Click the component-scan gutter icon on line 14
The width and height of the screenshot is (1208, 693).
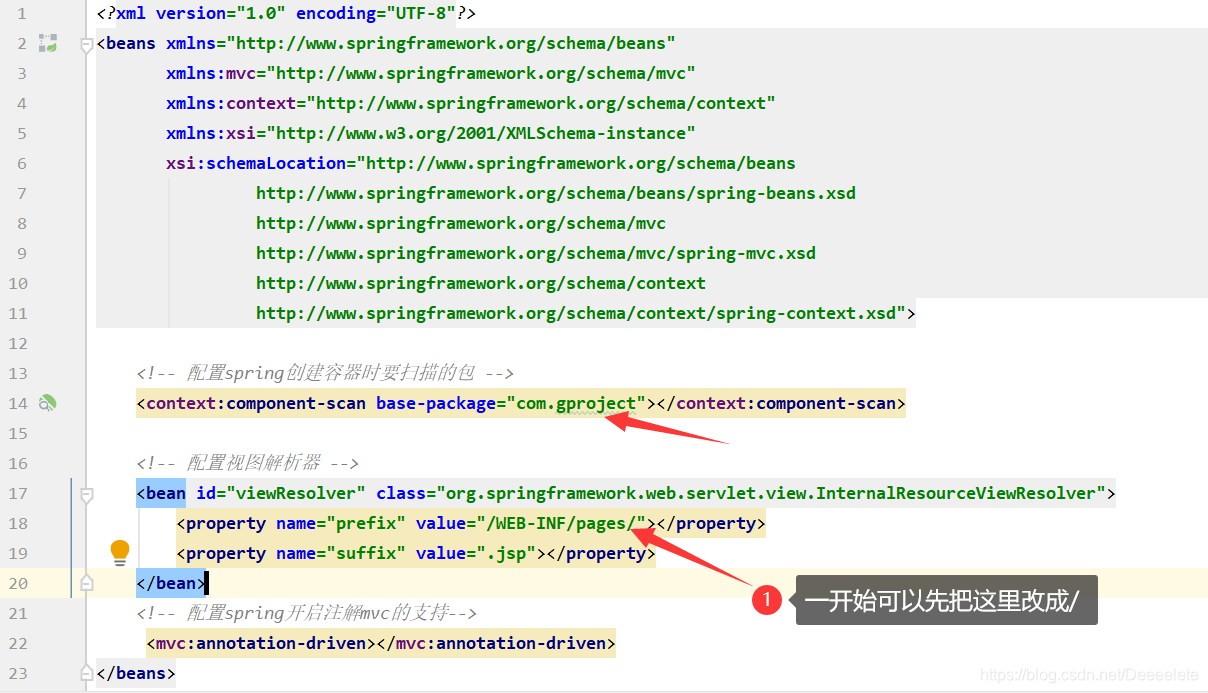47,403
